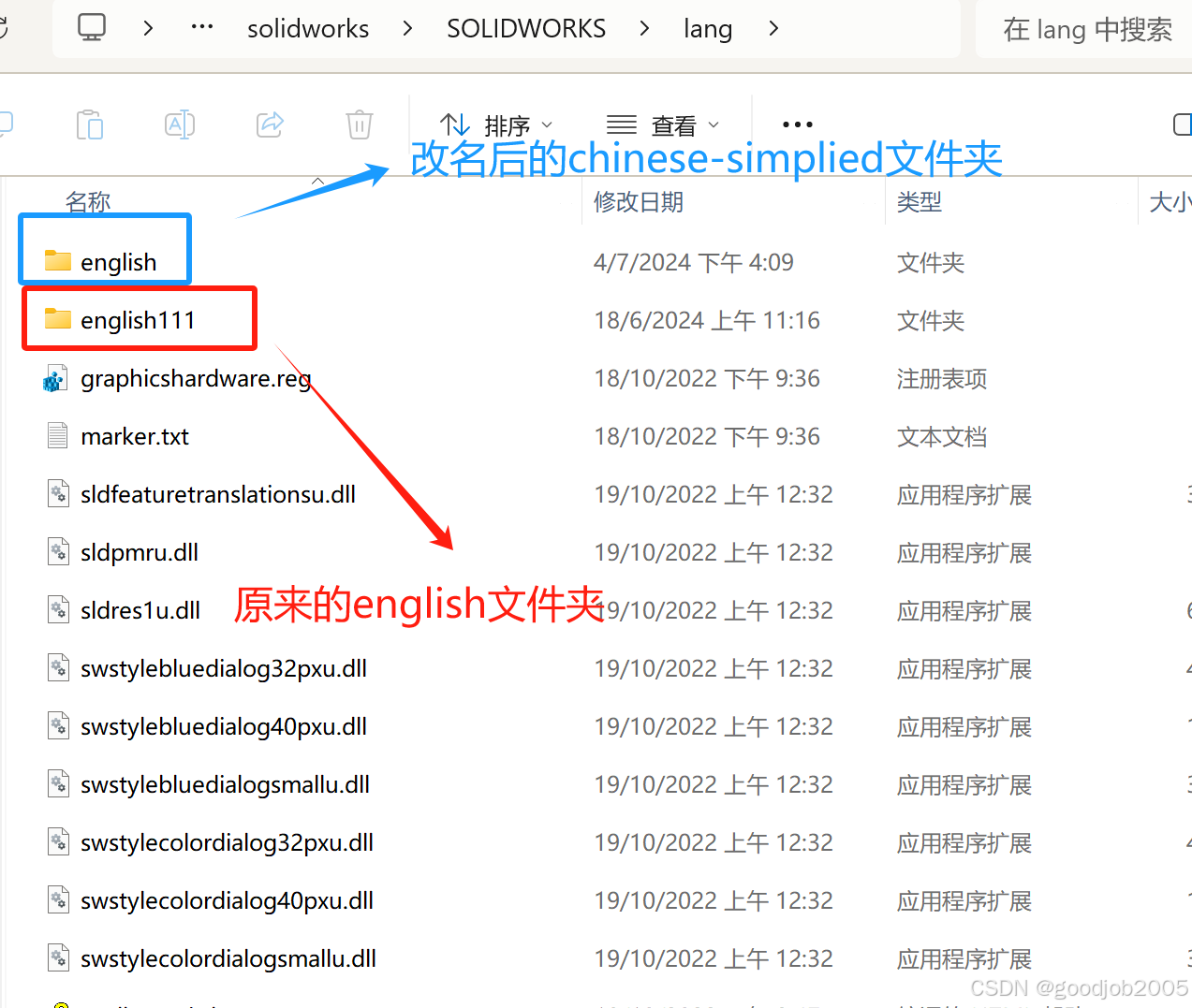
Task: Click the 文件夹 type in english111 row
Action: [931, 320]
